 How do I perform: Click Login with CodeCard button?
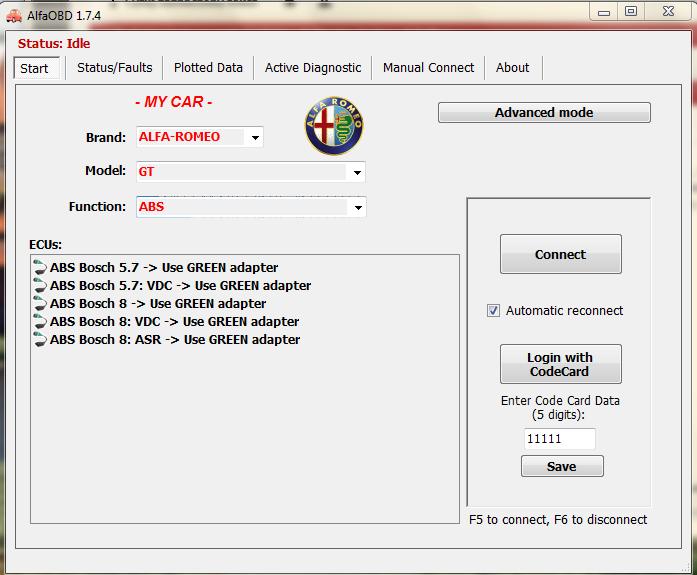point(561,364)
